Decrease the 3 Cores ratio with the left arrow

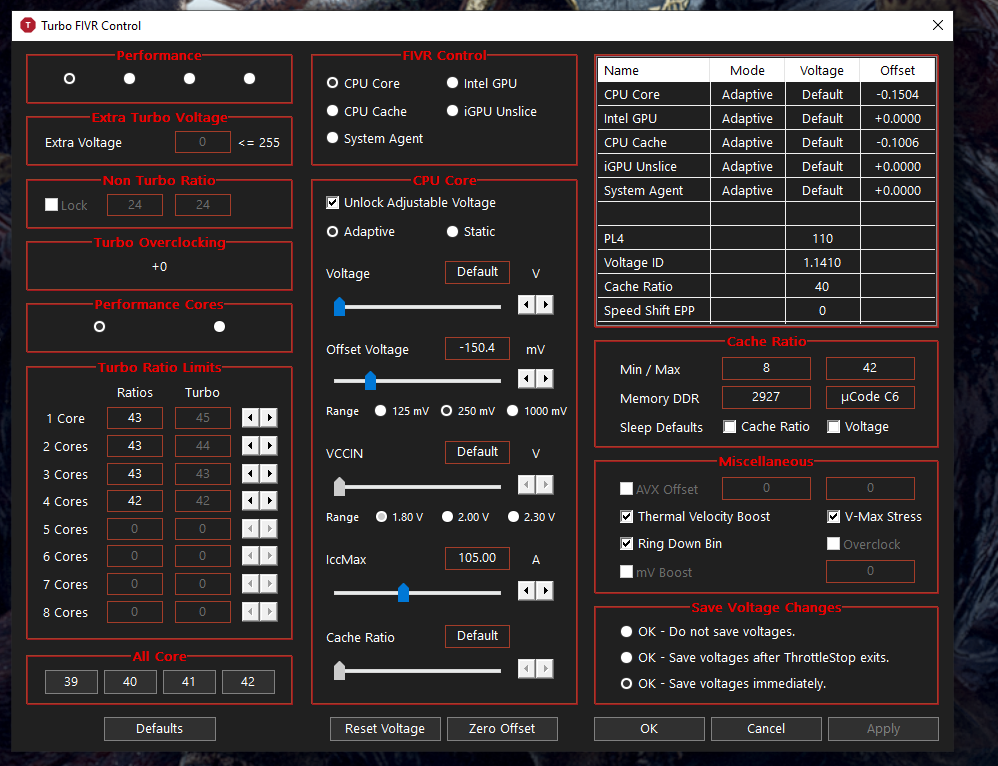[x=251, y=474]
